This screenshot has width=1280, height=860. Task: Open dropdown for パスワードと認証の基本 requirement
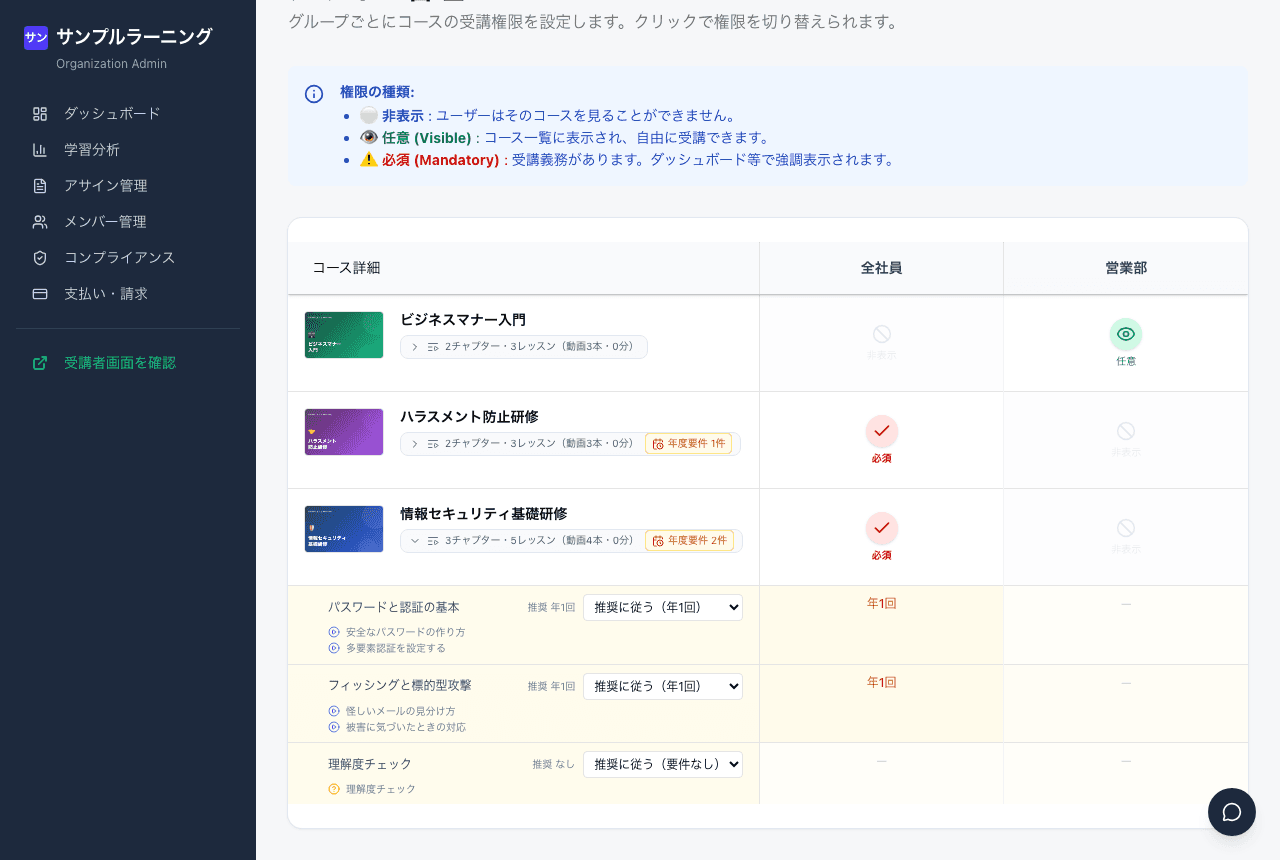tap(663, 607)
